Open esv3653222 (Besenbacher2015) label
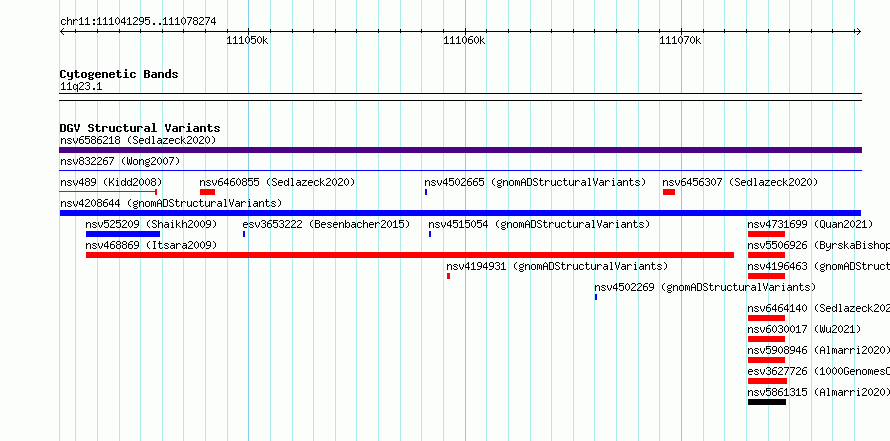Image resolution: width=890 pixels, height=441 pixels. [x=326, y=224]
